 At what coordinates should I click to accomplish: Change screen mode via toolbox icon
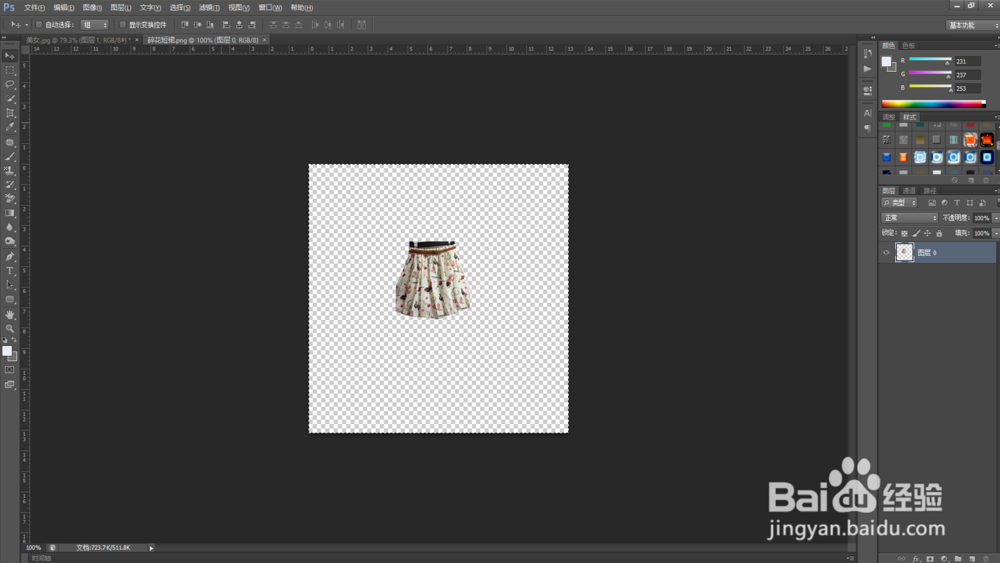(10, 384)
